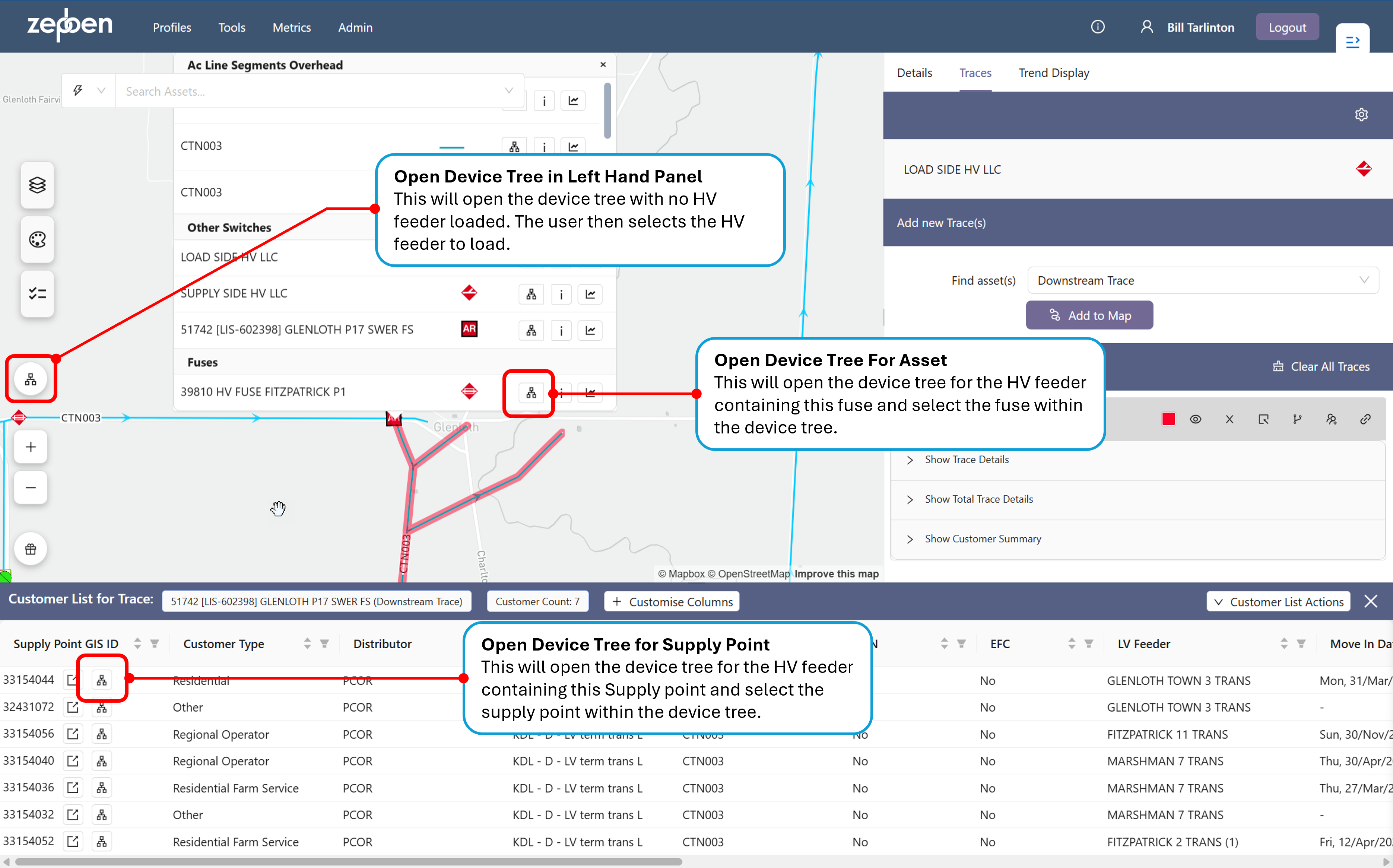Open the colour palette styling icon
Screen dimensions: 1393x868
coord(37,239)
